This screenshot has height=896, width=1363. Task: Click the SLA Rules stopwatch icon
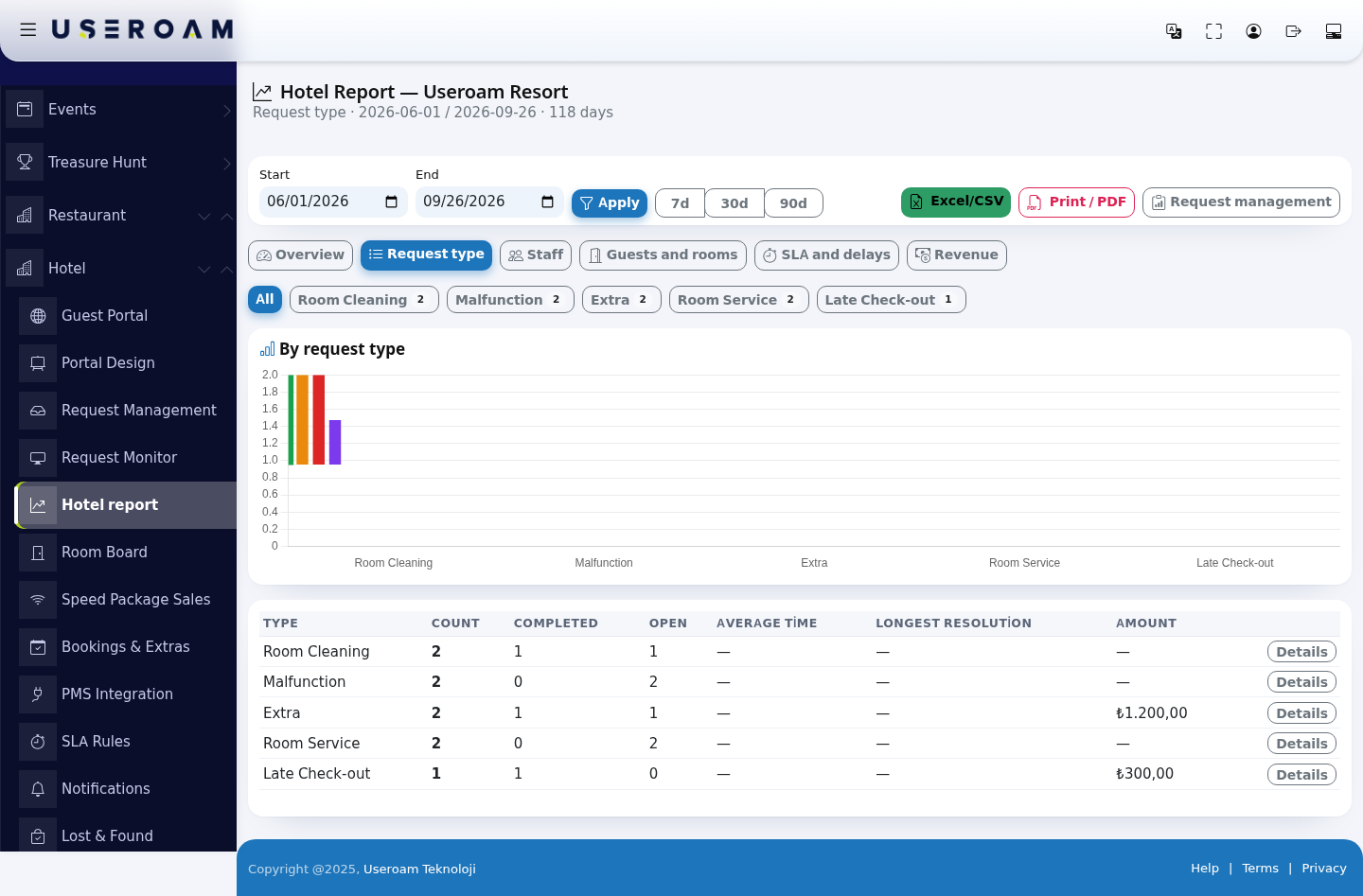pyautogui.click(x=38, y=741)
